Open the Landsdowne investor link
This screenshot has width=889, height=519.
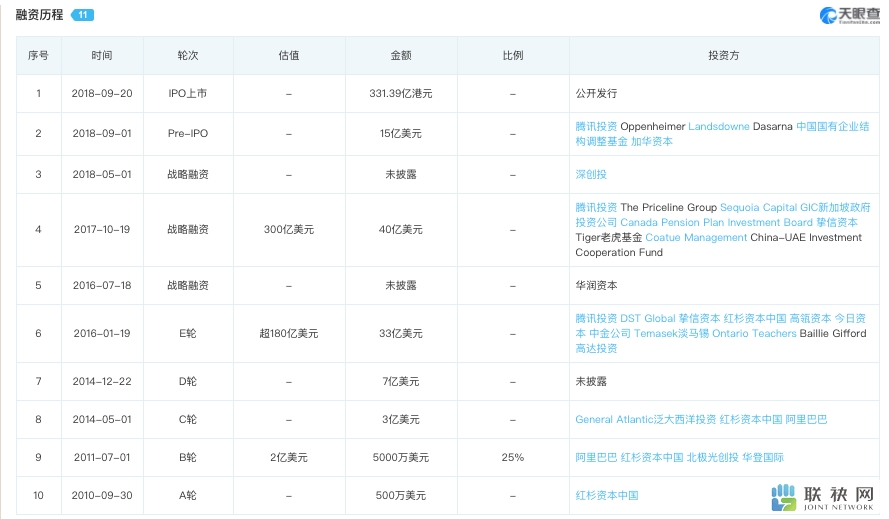coord(718,126)
